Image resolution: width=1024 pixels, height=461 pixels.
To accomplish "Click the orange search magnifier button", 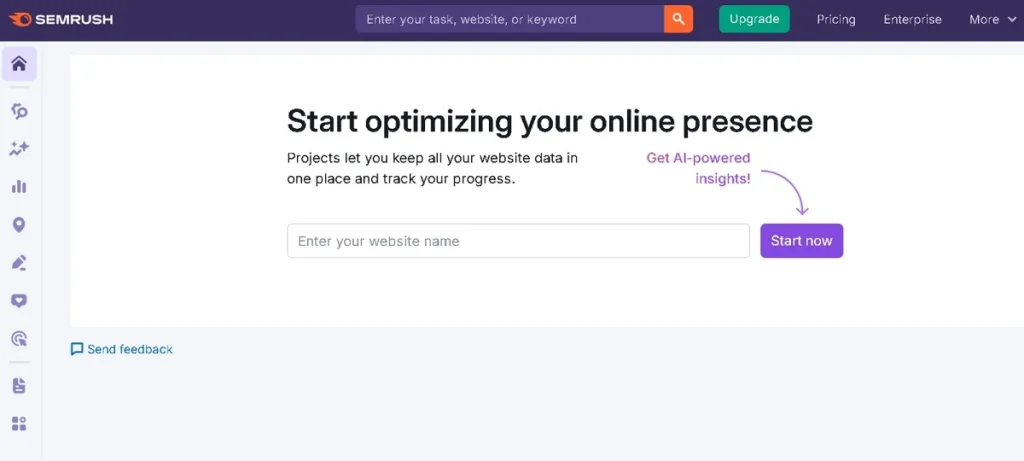I will [678, 19].
